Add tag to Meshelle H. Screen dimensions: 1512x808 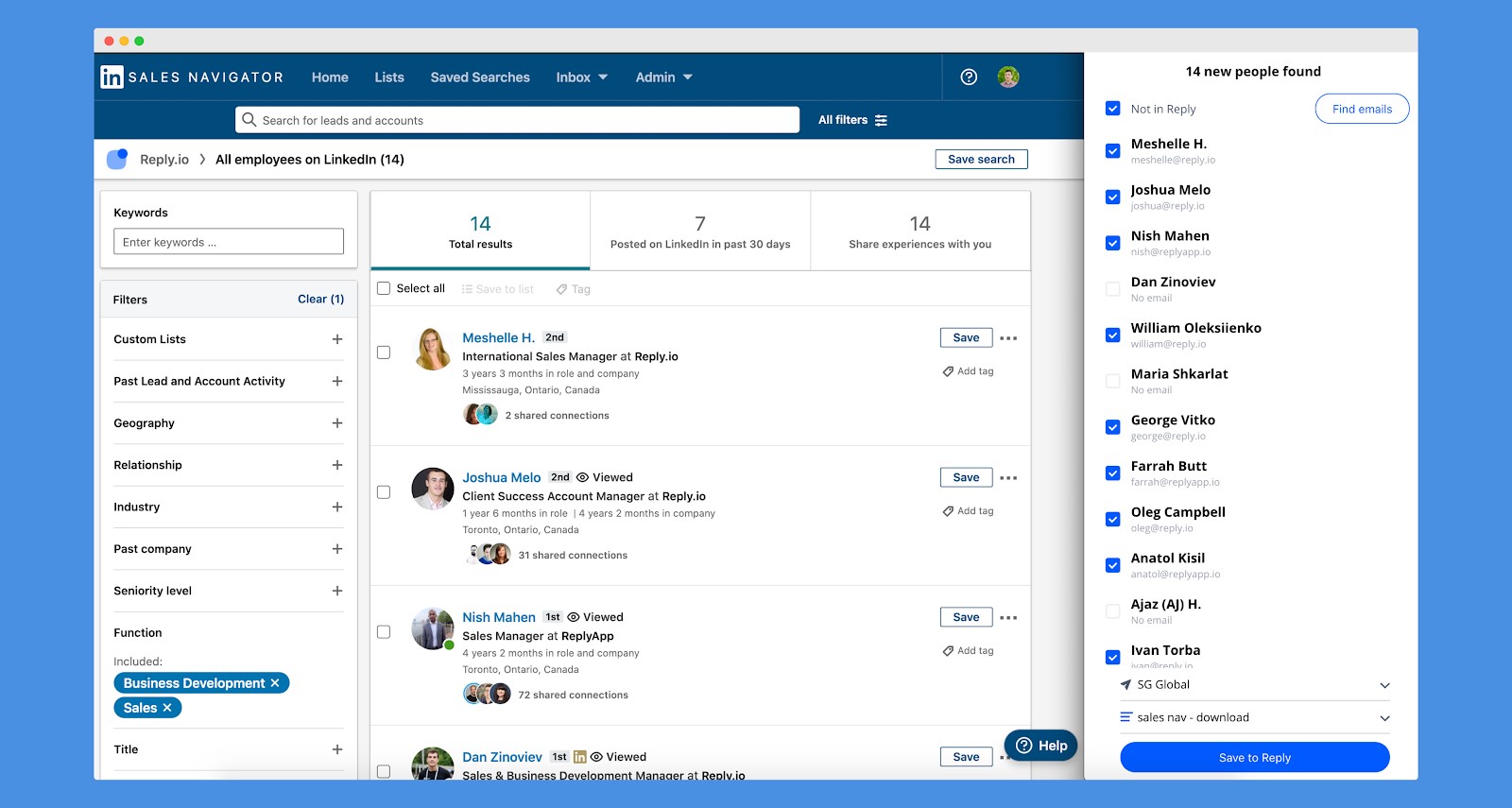pos(968,371)
